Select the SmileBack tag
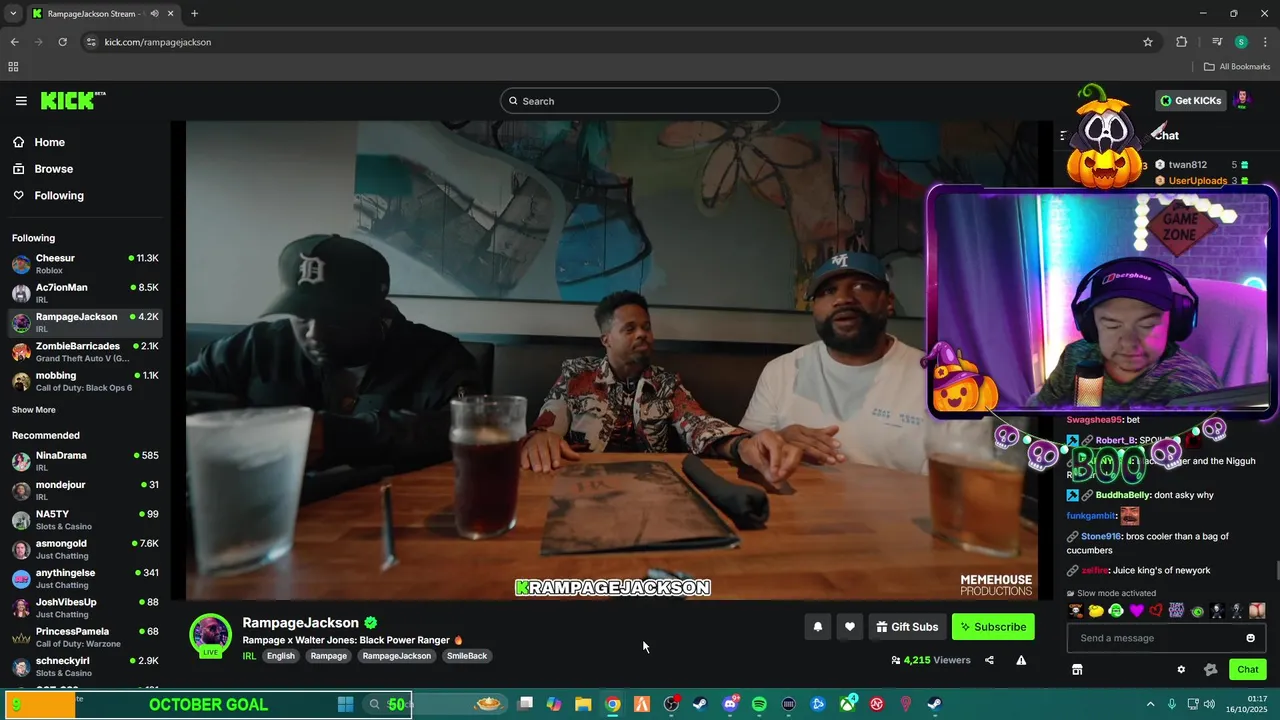The image size is (1280, 720). point(467,656)
